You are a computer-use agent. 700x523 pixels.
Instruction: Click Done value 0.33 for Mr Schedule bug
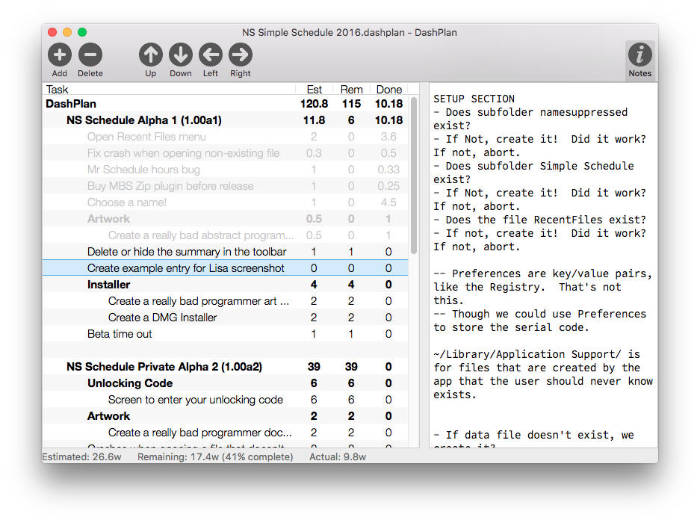point(389,170)
